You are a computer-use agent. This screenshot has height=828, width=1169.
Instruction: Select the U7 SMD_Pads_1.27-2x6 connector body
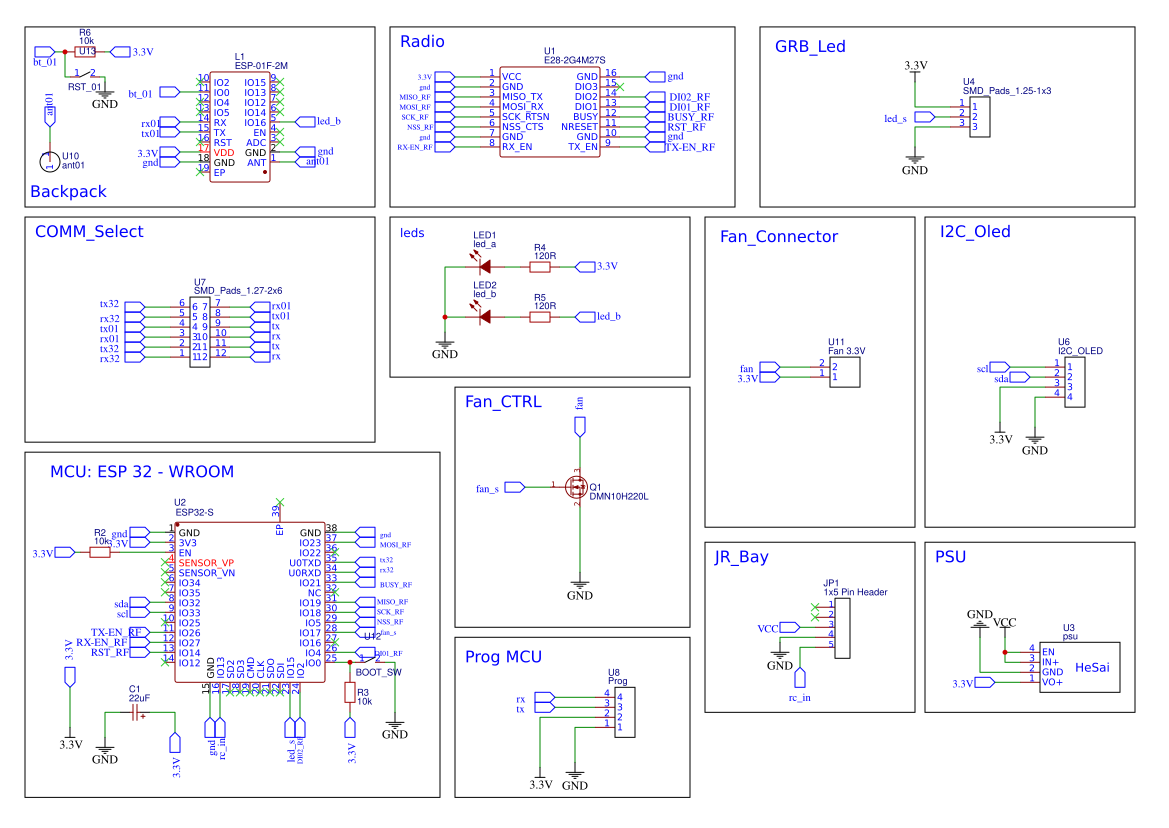tap(200, 331)
